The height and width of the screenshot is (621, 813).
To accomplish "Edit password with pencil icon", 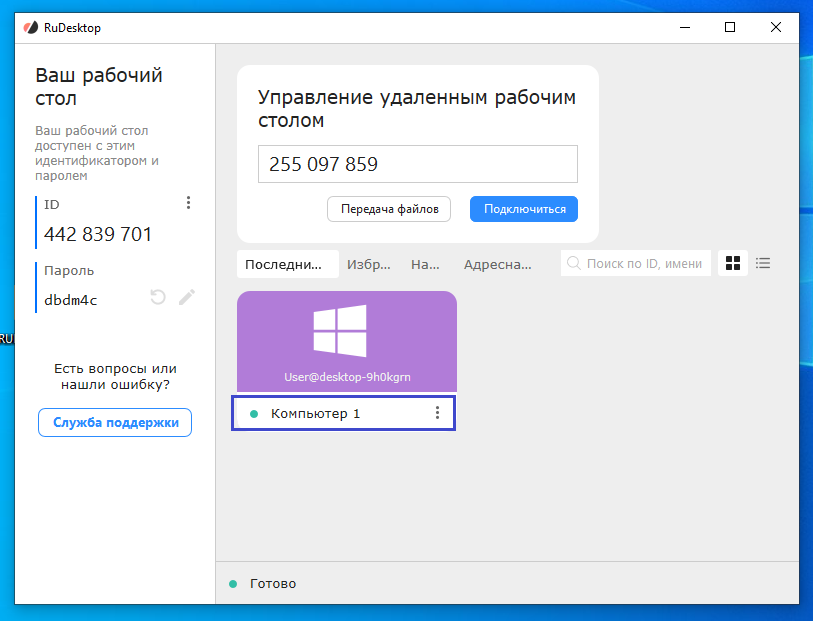I will (187, 297).
